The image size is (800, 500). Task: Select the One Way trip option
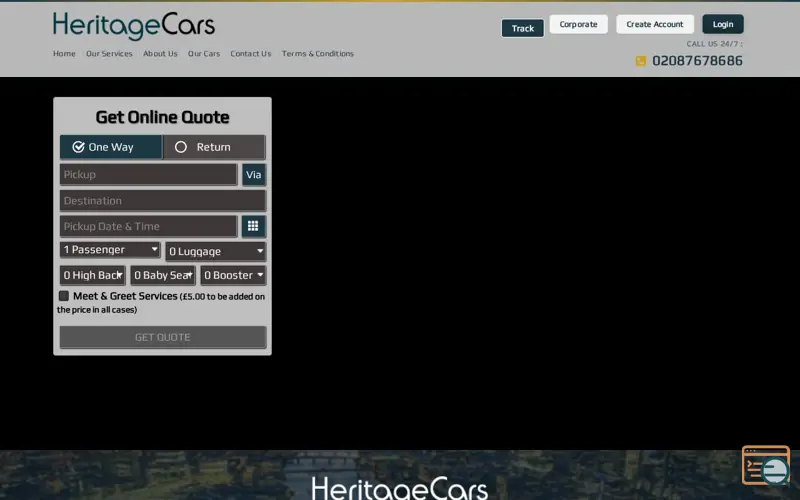coord(111,147)
